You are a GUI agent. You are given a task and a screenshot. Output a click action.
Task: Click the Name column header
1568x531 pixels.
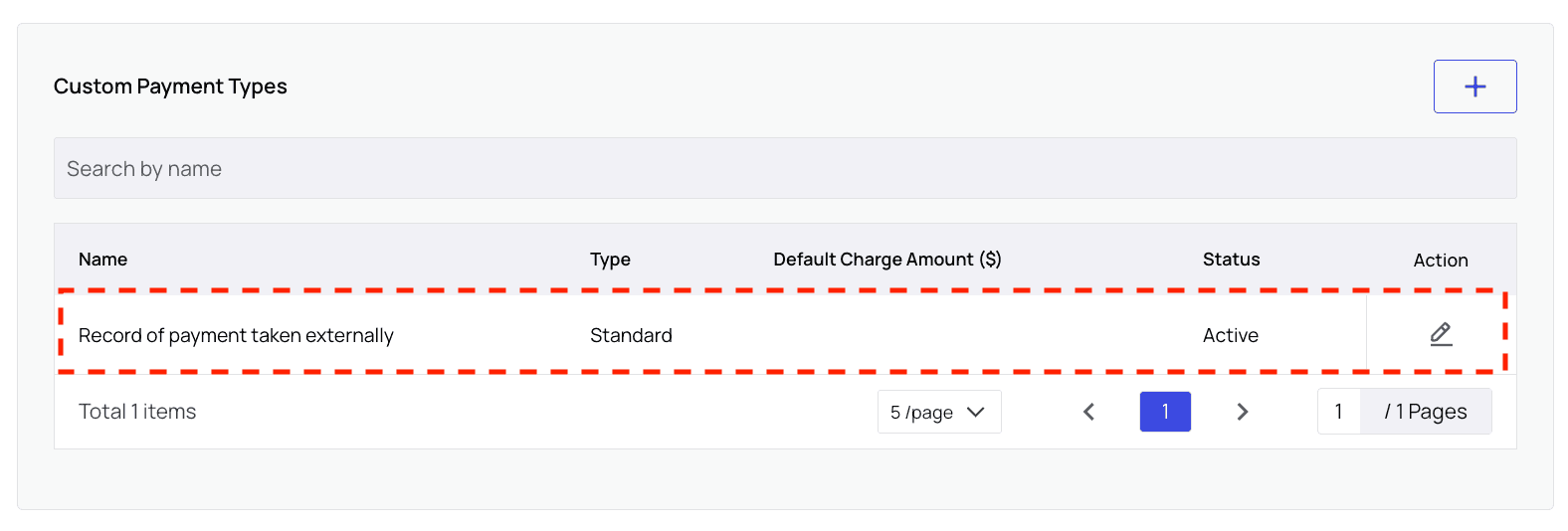[103, 260]
